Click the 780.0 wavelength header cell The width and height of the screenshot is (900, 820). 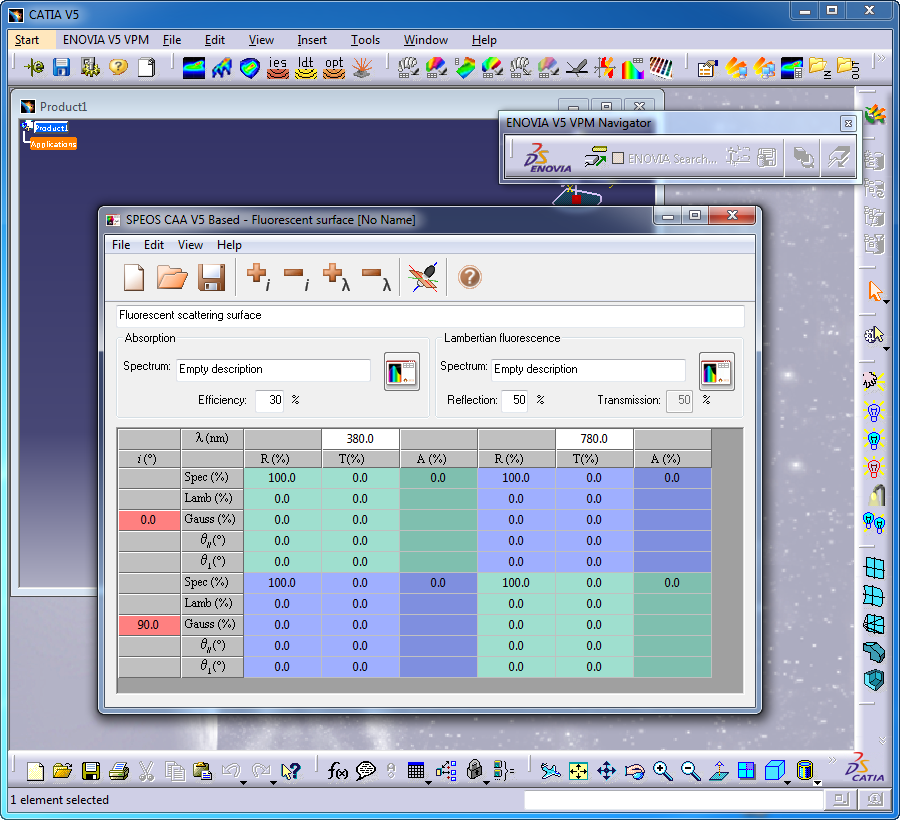(594, 439)
